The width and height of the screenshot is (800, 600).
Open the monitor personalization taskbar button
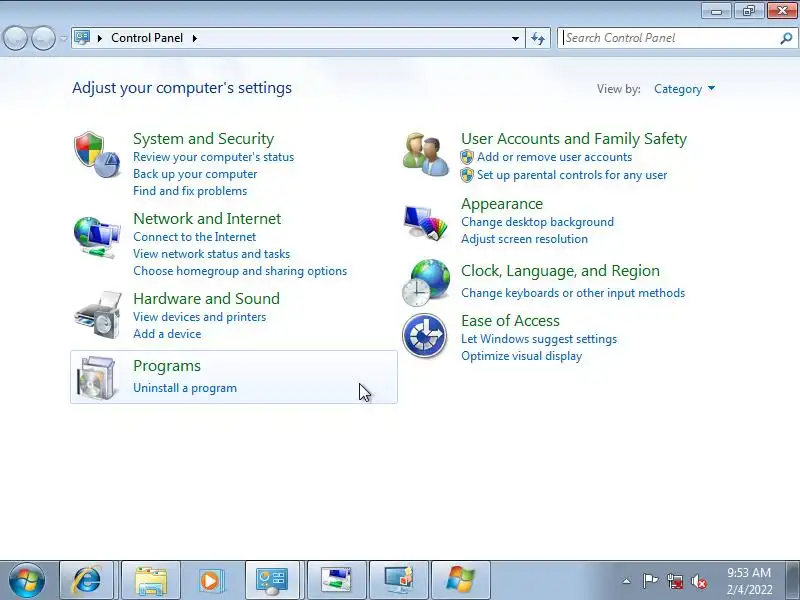399,580
